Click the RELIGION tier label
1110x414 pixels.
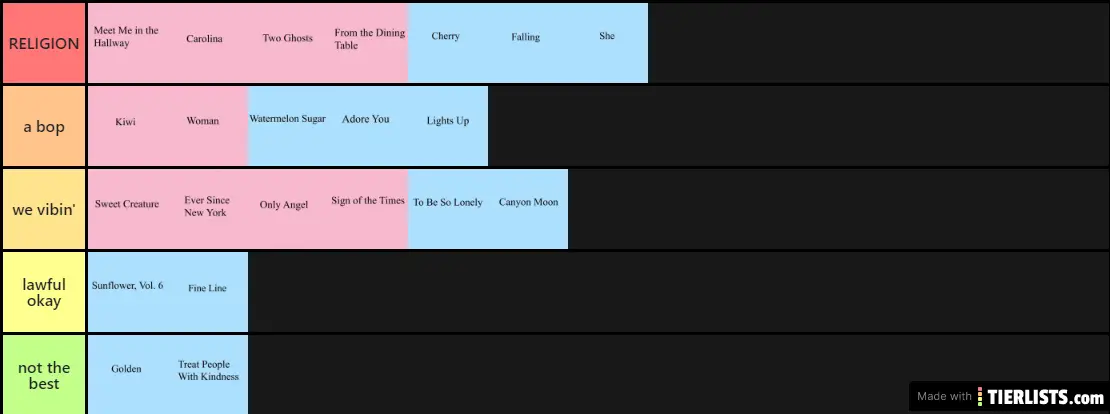[44, 43]
